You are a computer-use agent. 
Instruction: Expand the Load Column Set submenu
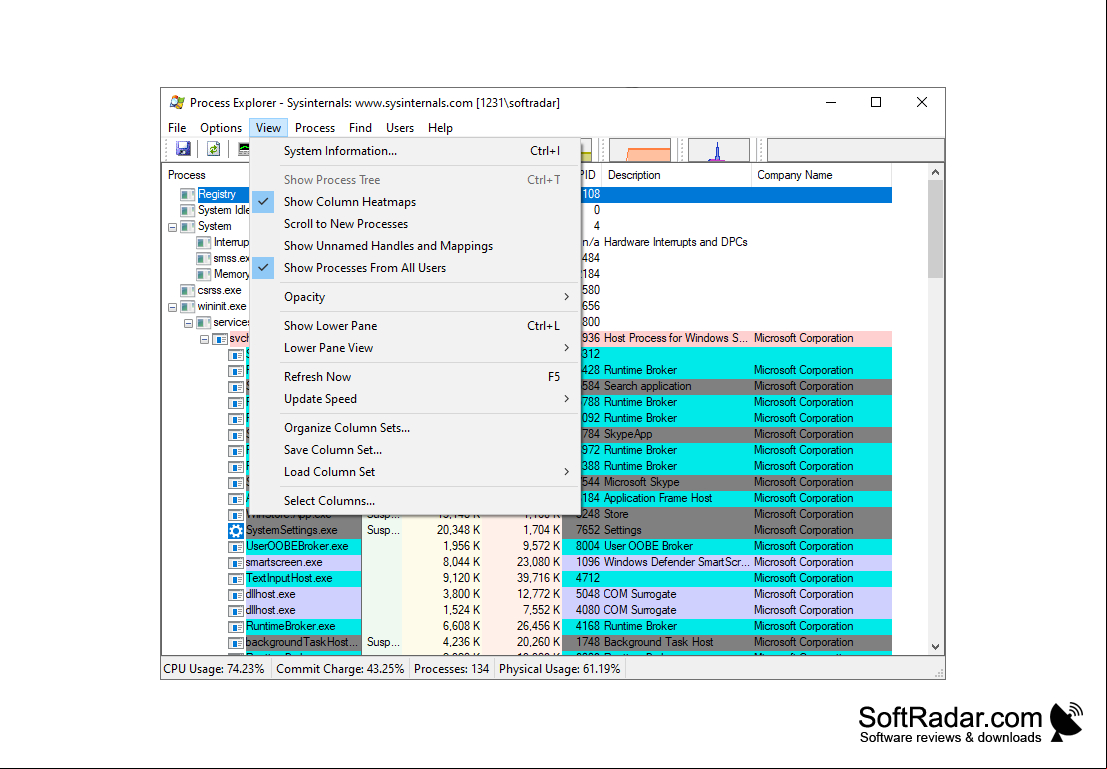tap(414, 472)
